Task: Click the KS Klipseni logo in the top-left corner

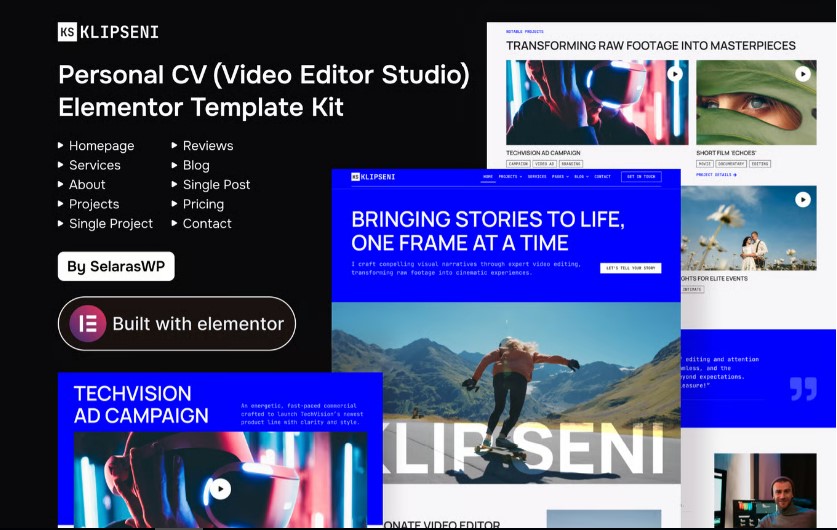Action: tap(108, 32)
